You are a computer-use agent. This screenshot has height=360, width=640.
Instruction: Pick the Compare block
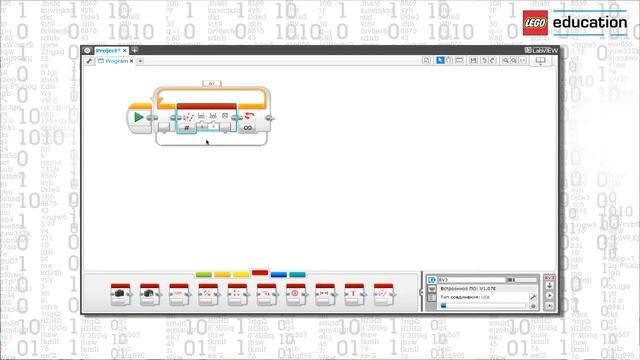tap(296, 294)
